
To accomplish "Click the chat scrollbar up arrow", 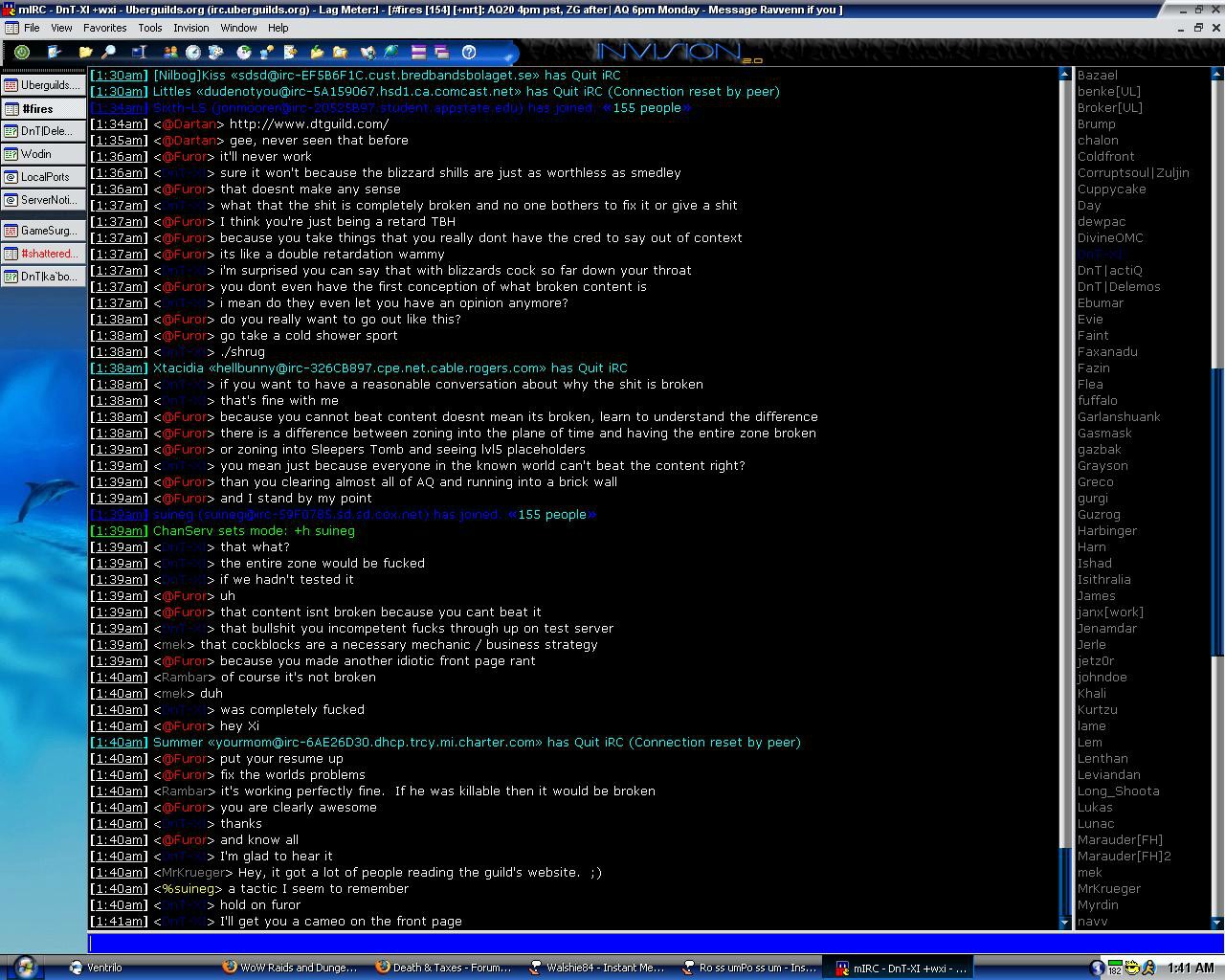I will tap(1064, 74).
